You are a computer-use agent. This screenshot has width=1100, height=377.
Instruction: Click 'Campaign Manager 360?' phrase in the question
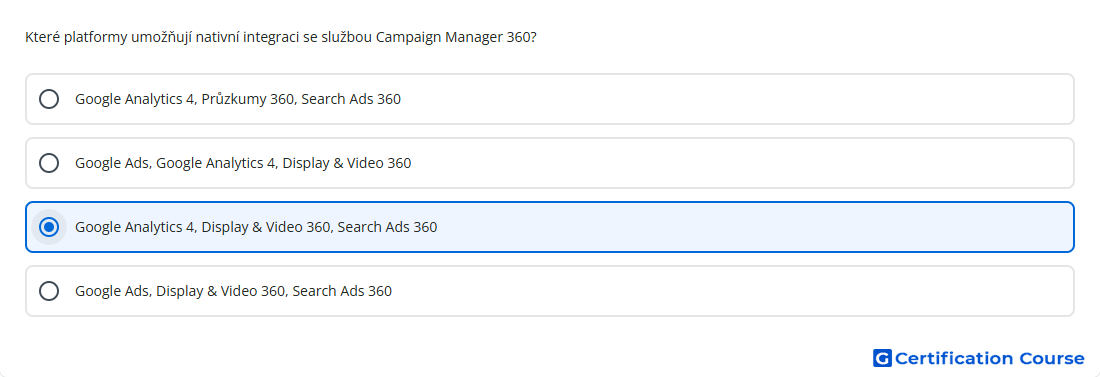(x=457, y=37)
